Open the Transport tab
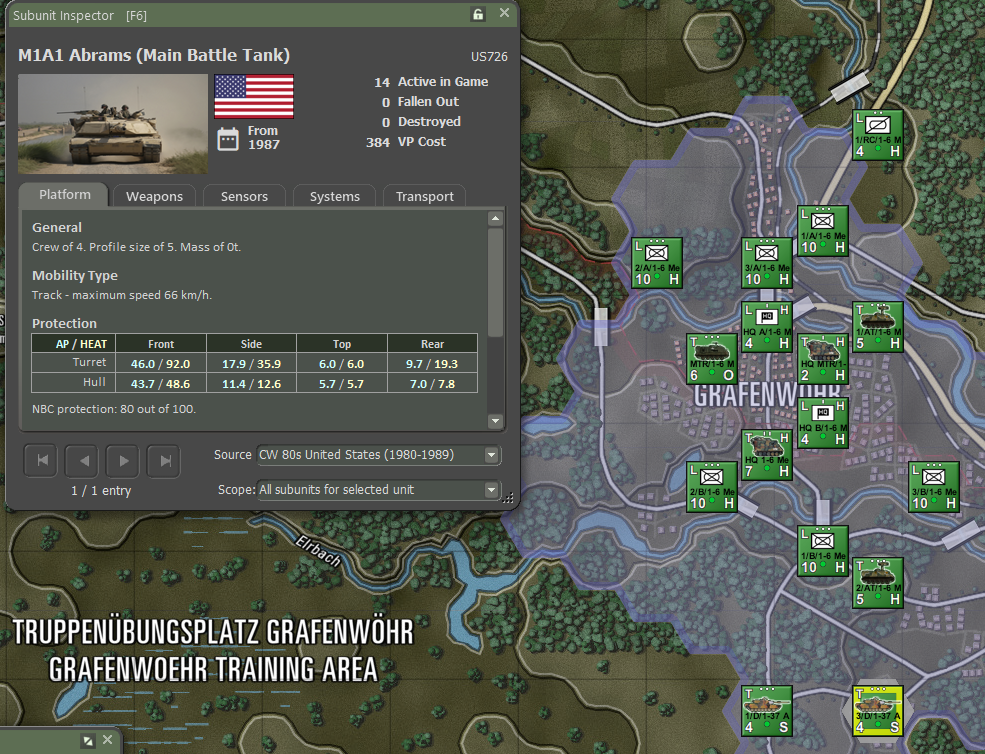Viewport: 985px width, 754px height. [x=425, y=197]
